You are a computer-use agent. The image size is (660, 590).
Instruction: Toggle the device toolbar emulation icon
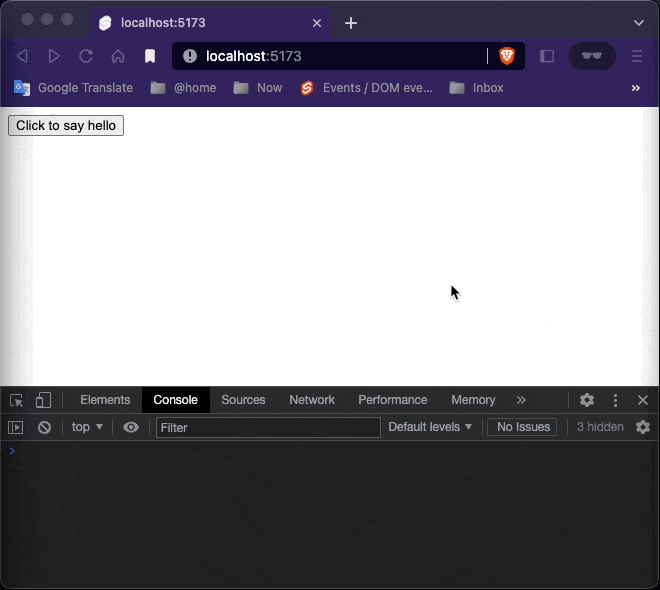point(43,400)
